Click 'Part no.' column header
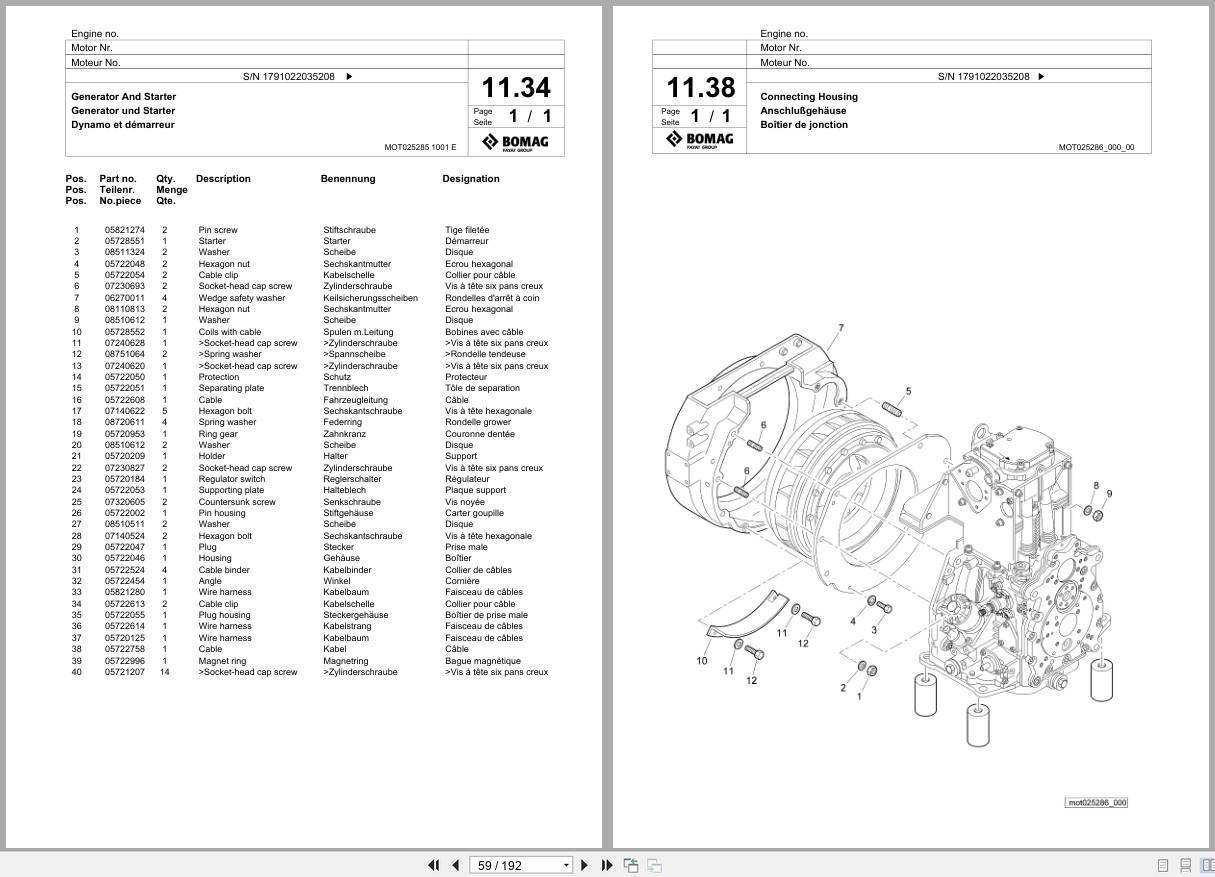 click(118, 179)
